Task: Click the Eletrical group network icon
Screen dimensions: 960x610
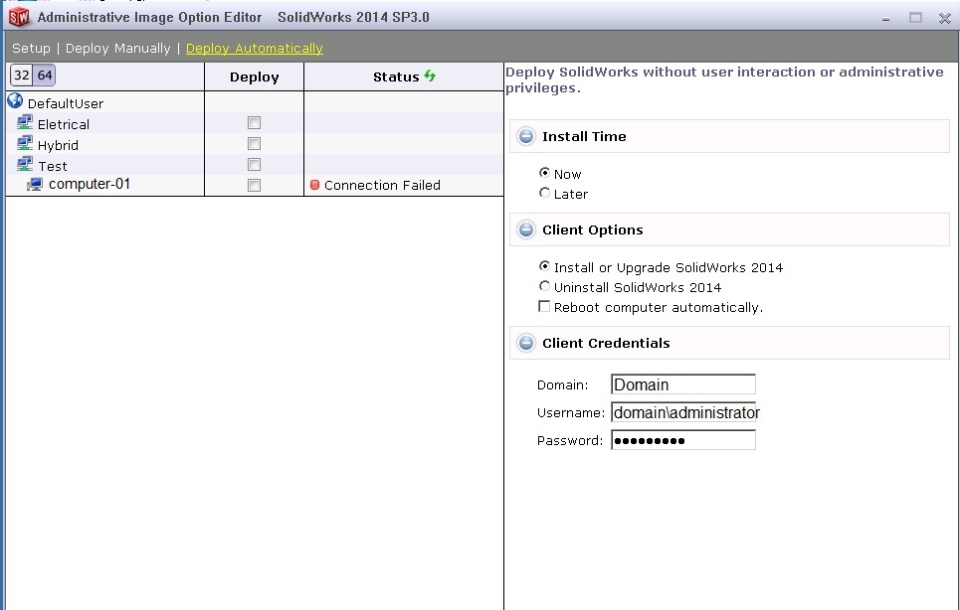Action: pos(24,122)
